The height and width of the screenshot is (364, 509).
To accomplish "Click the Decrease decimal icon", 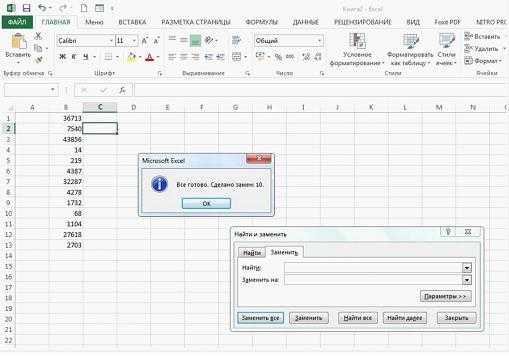I will tap(318, 57).
